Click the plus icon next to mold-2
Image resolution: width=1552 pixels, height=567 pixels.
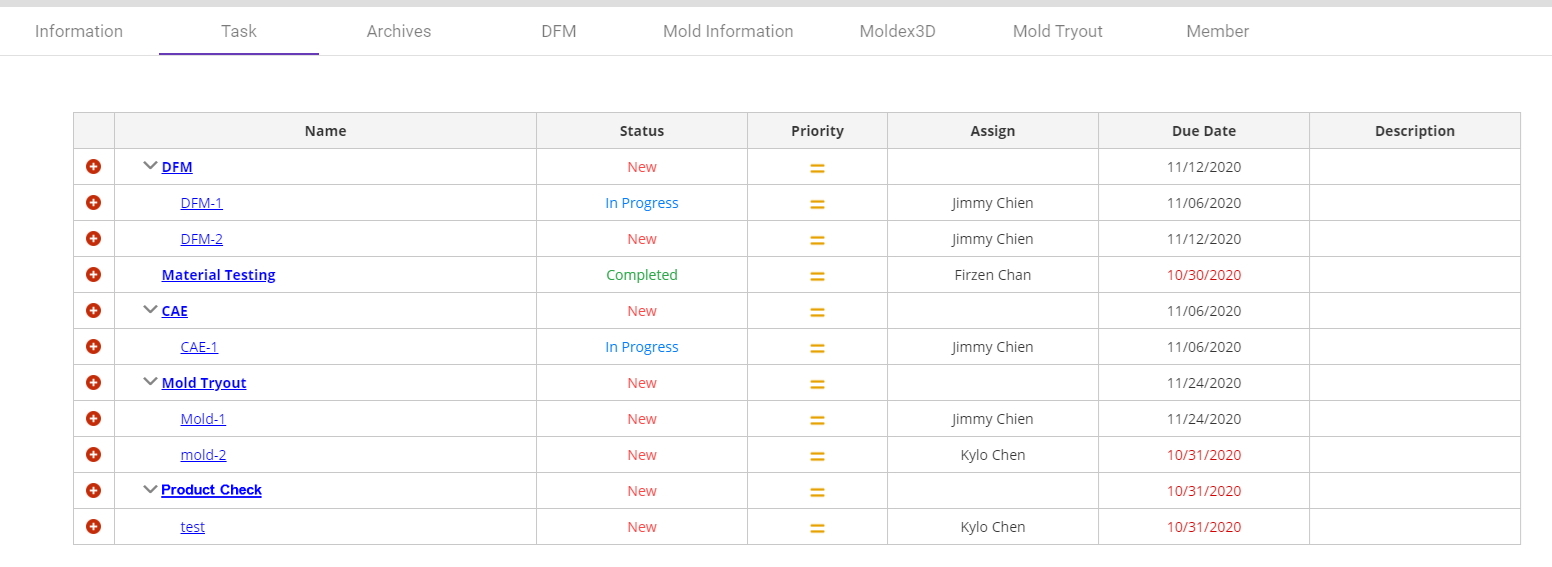tap(94, 455)
